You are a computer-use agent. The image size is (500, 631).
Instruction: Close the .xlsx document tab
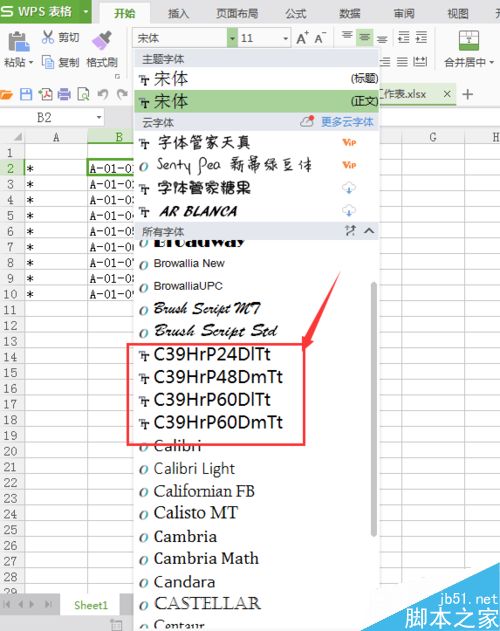[x=447, y=94]
